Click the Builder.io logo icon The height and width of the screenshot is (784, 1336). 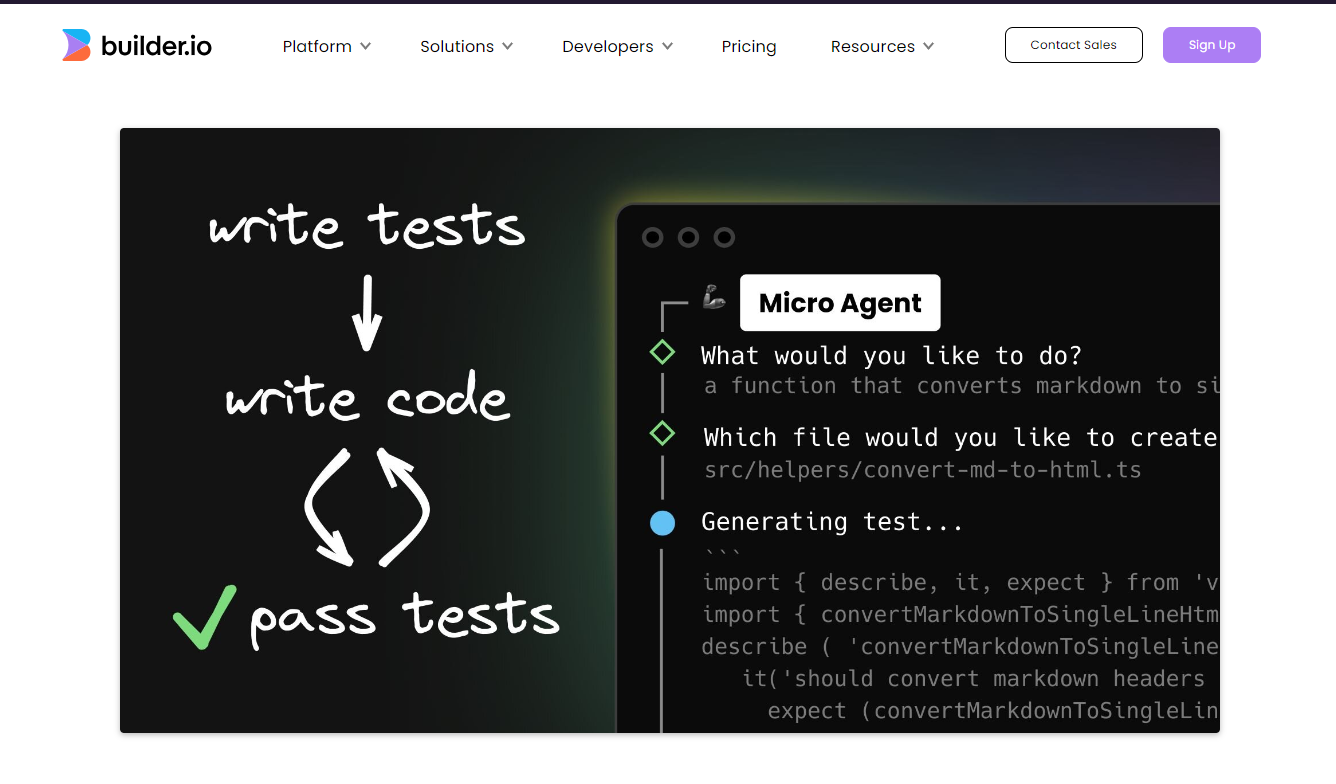pos(74,44)
